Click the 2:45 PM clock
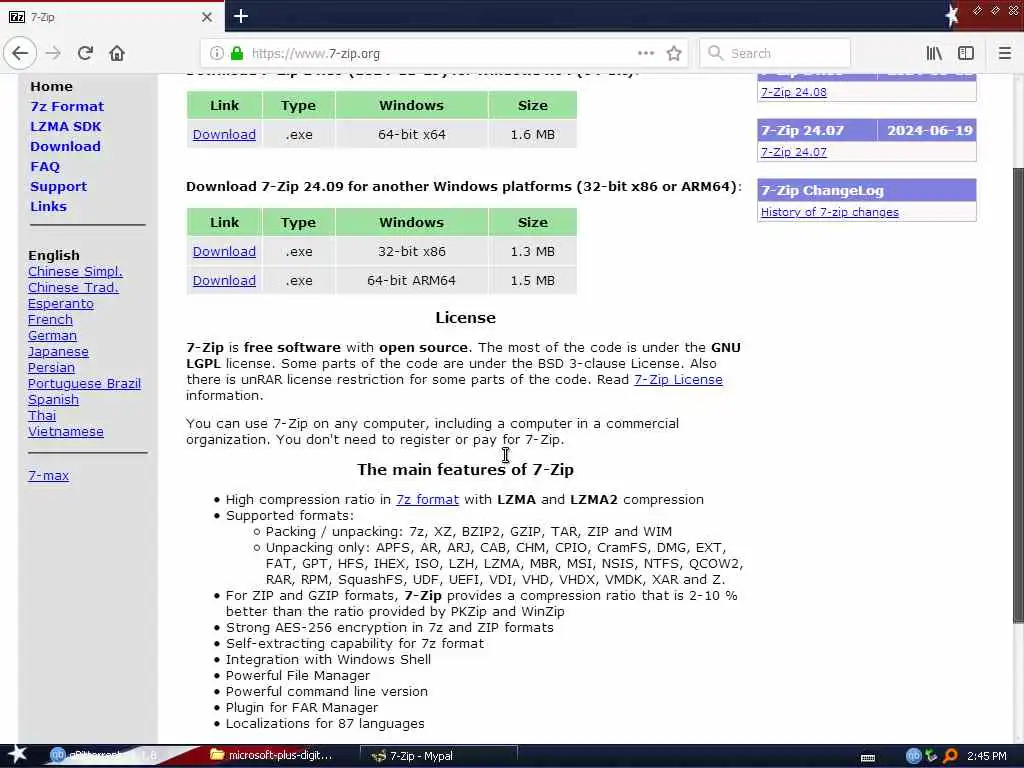Screen dimensions: 1024x768 [987, 756]
